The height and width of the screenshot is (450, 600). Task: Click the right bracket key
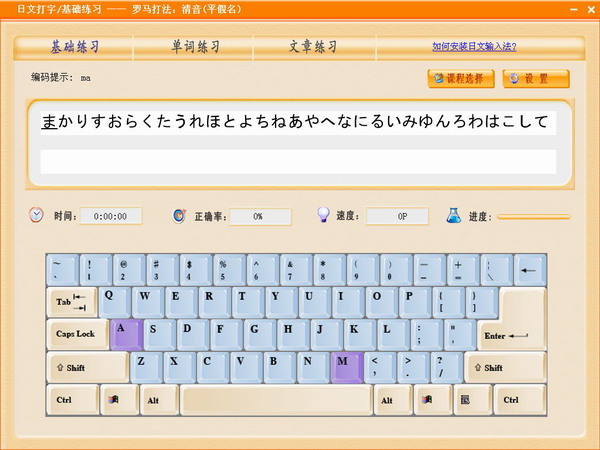click(482, 302)
